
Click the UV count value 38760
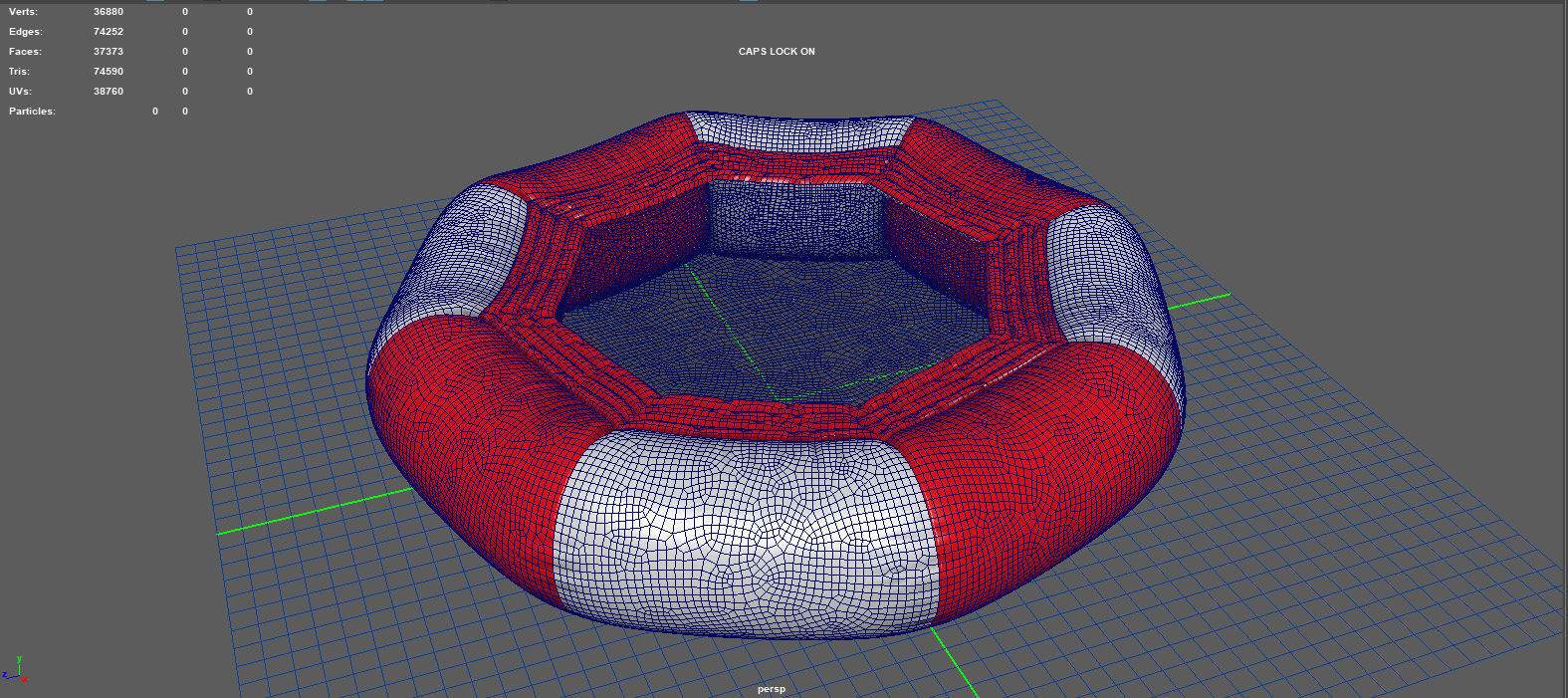(x=109, y=92)
